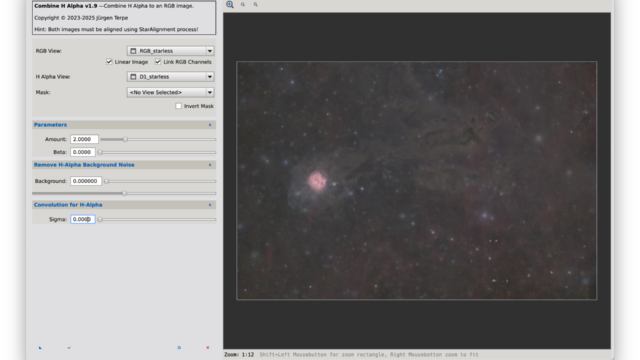The image size is (640, 360).
Task: Click the green checkmark execute icon
Action: pos(69,348)
